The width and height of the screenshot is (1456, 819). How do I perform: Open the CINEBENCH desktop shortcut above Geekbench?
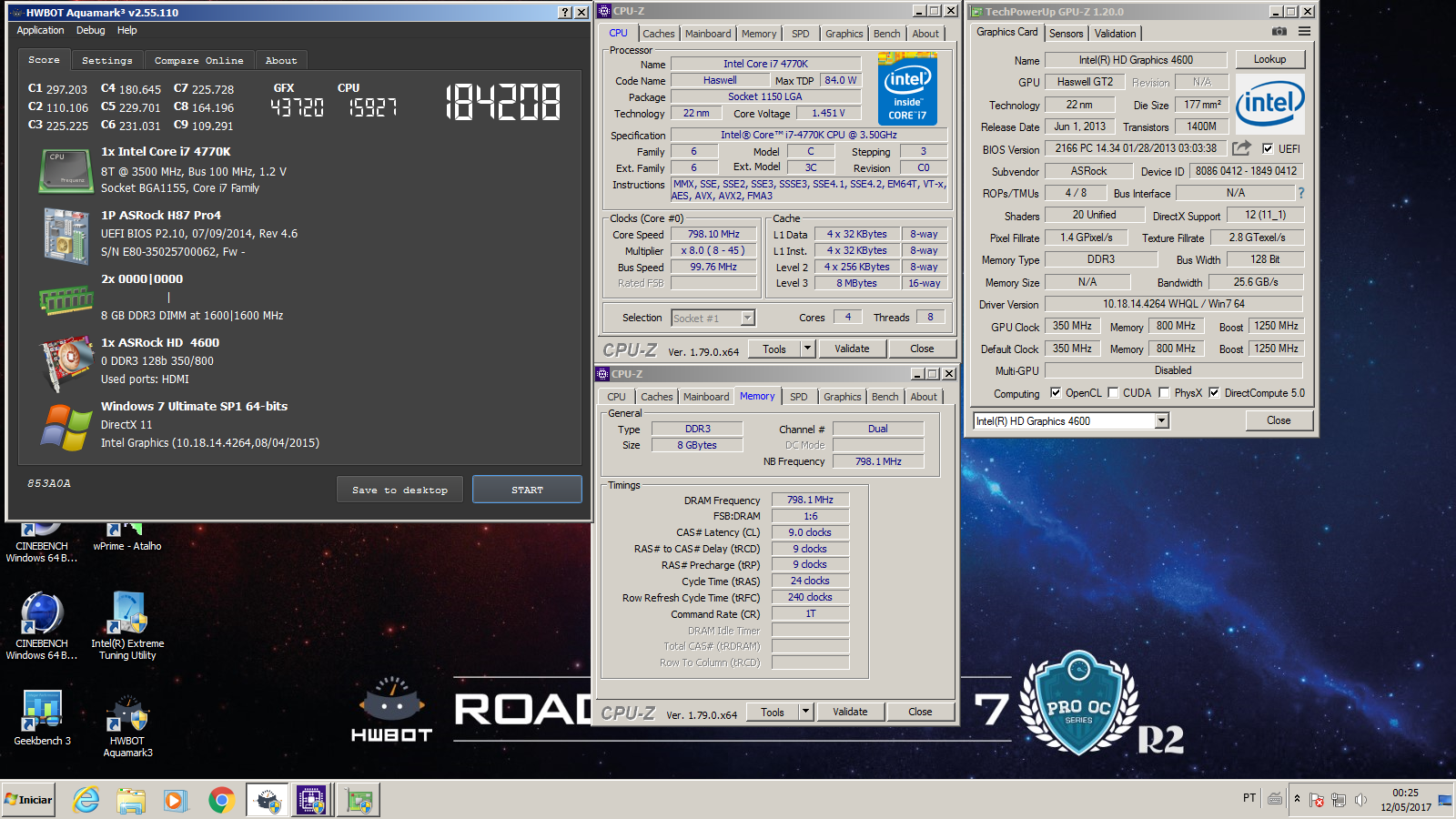tap(42, 625)
